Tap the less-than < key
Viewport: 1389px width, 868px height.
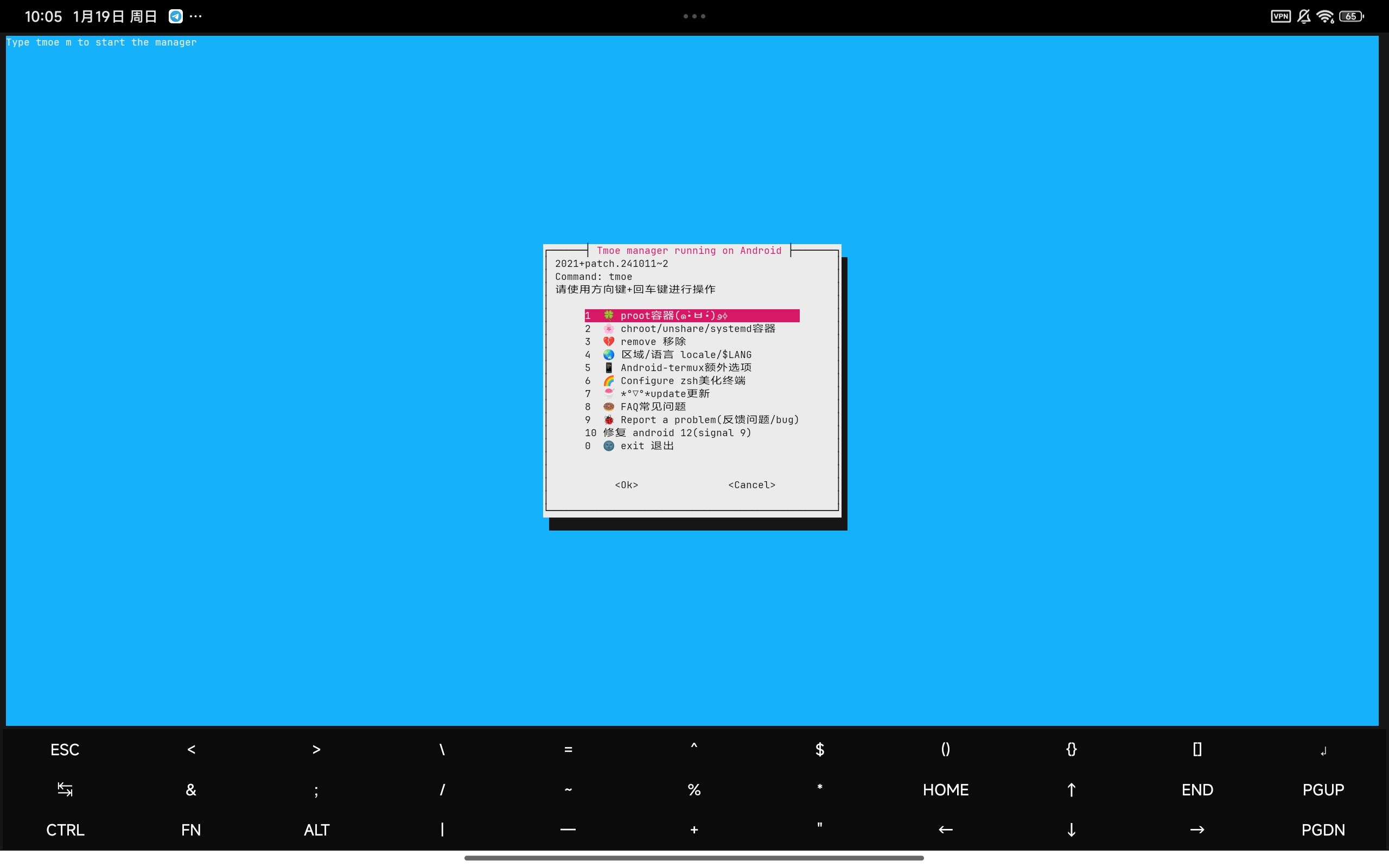coord(191,750)
